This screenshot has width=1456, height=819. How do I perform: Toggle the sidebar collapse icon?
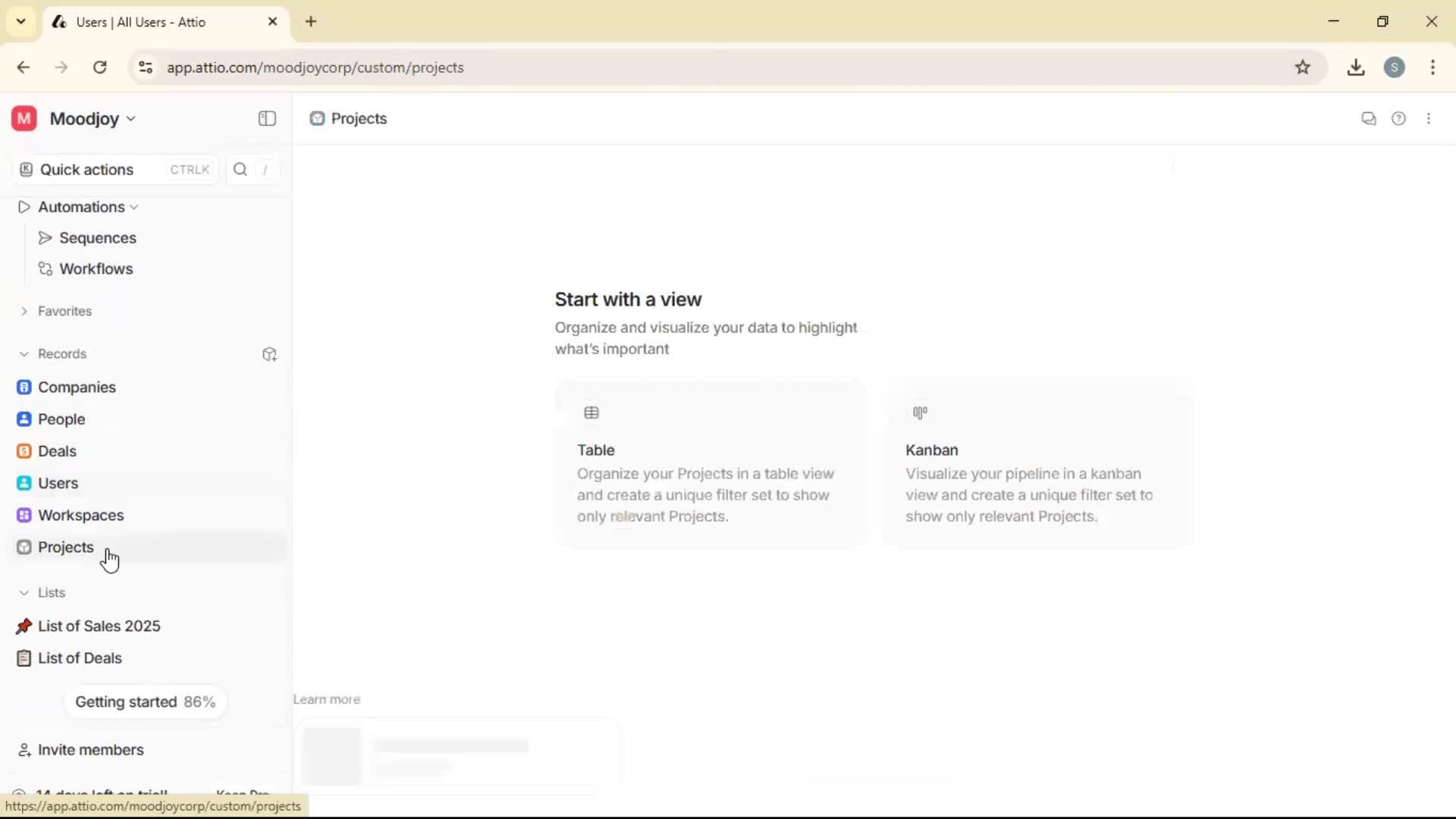point(266,119)
